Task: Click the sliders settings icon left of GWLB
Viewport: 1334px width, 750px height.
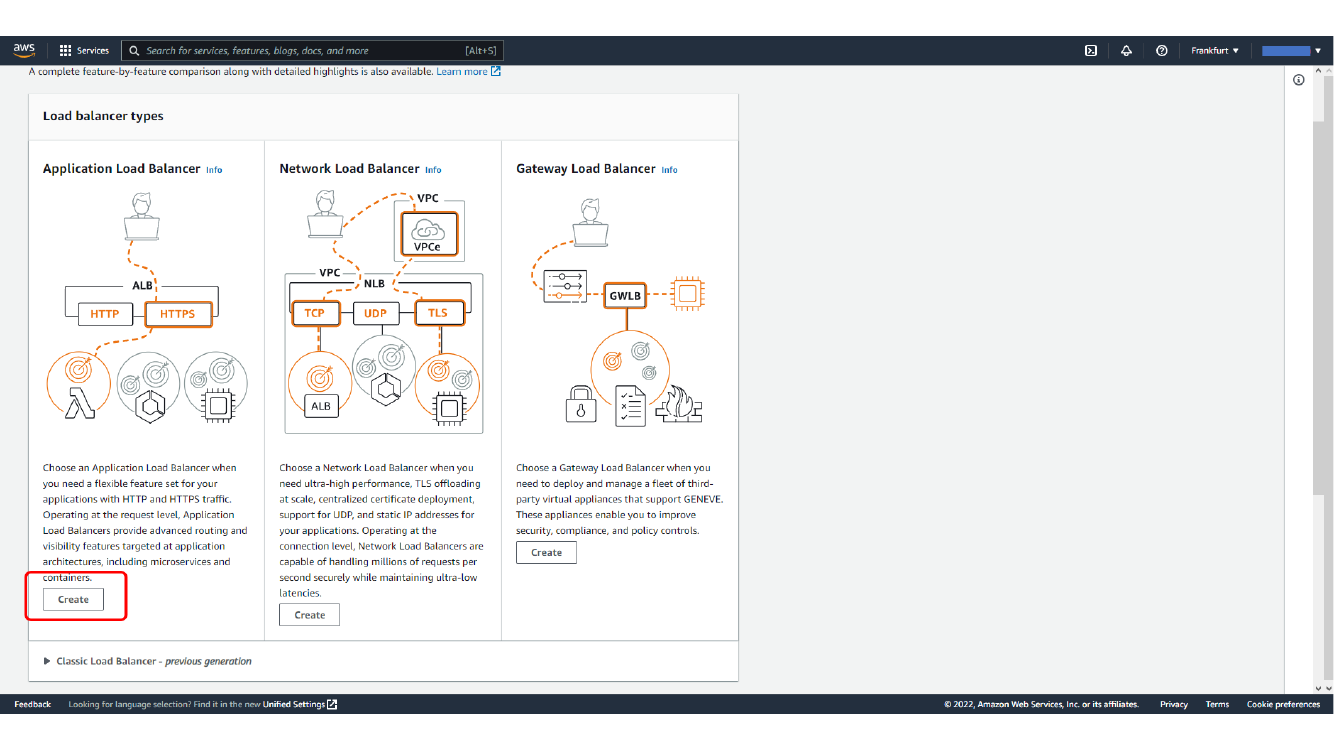Action: pos(564,286)
